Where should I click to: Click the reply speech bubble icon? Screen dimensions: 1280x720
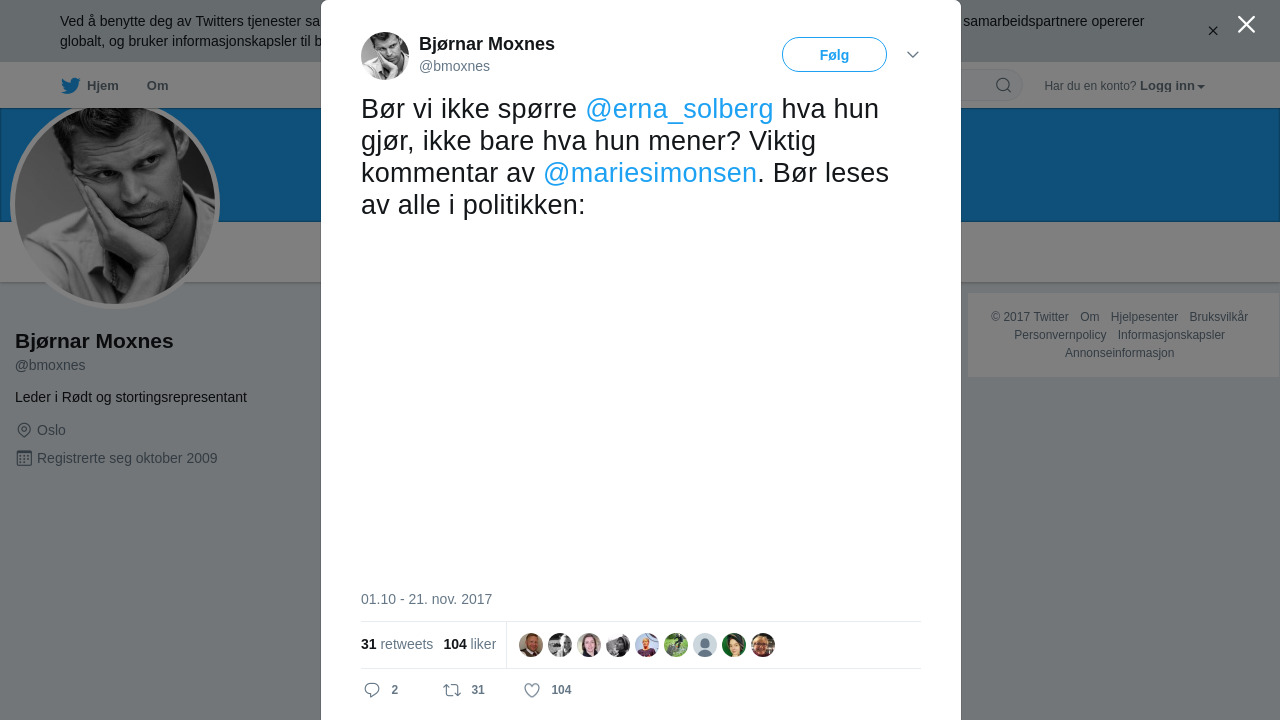tap(372, 690)
